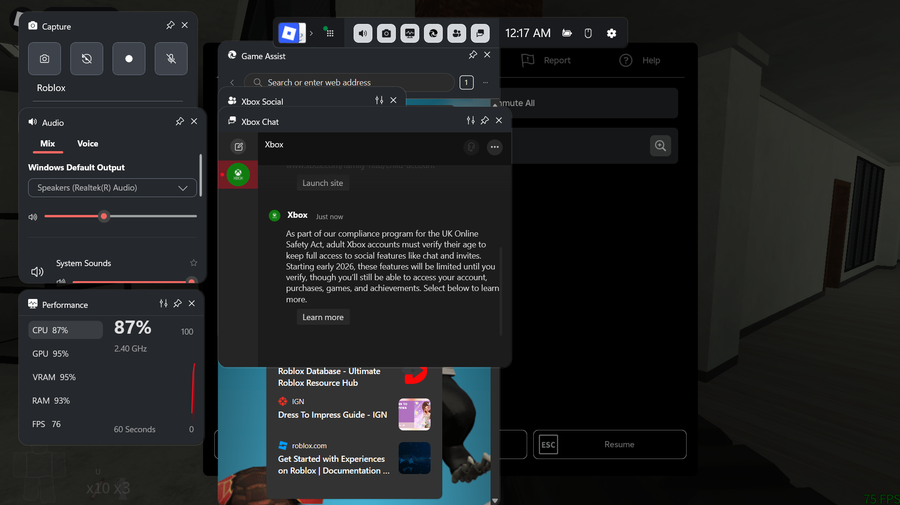Viewport: 900px width, 505px height.
Task: Open Xbox Social options icon
Action: tap(379, 100)
